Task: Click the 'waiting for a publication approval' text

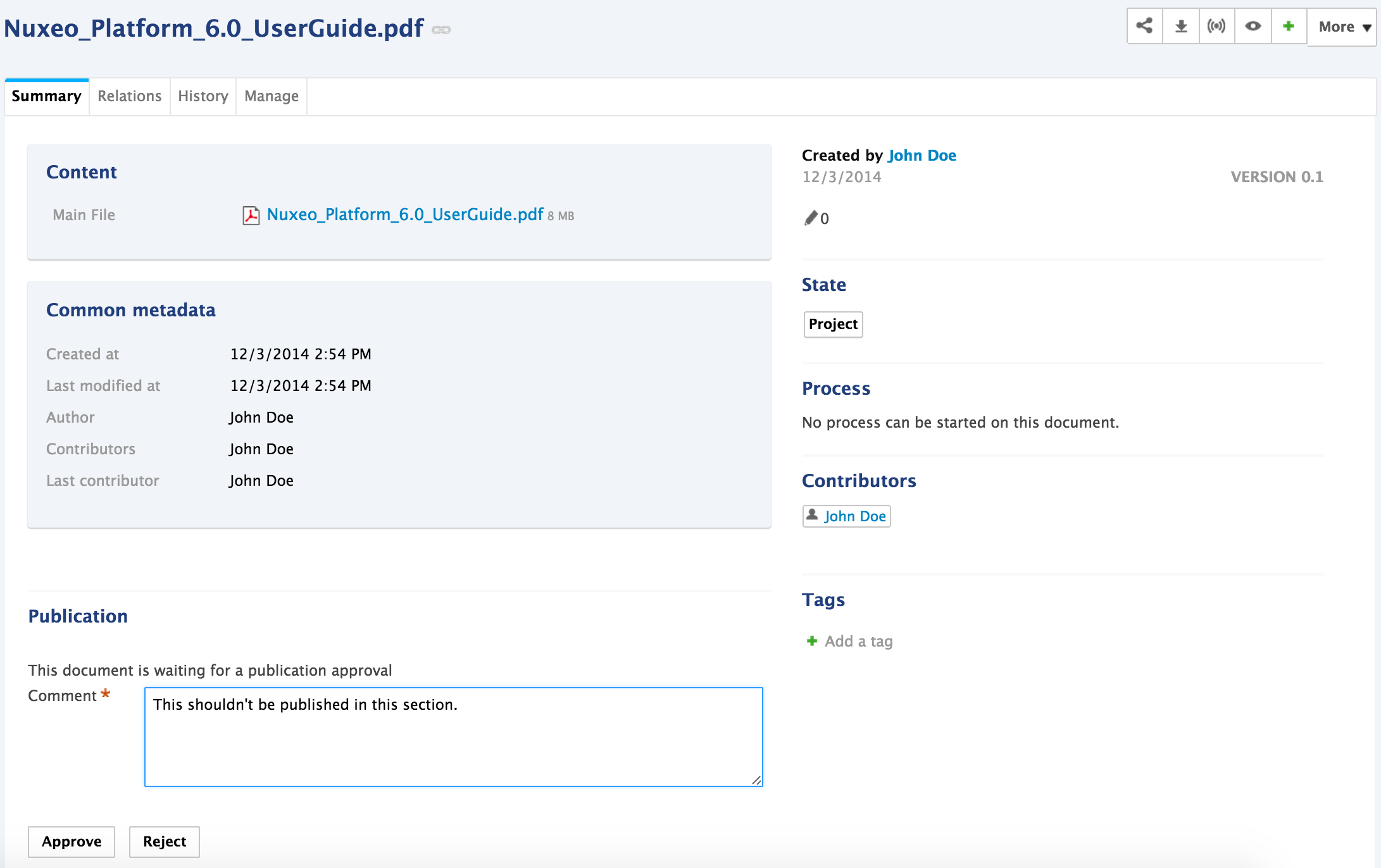Action: (210, 671)
